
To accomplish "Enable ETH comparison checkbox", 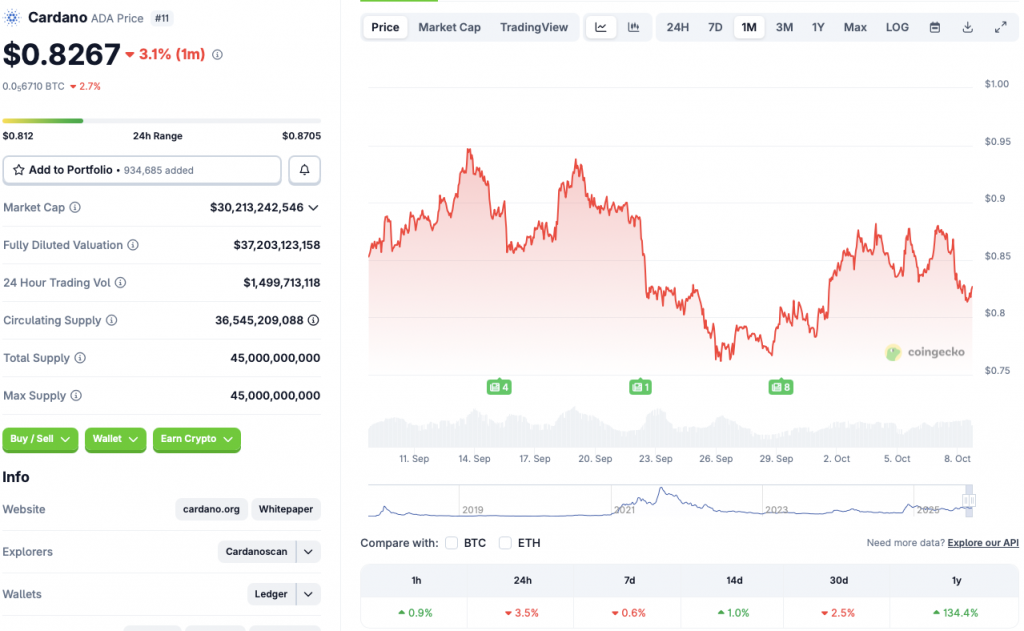I will 506,543.
